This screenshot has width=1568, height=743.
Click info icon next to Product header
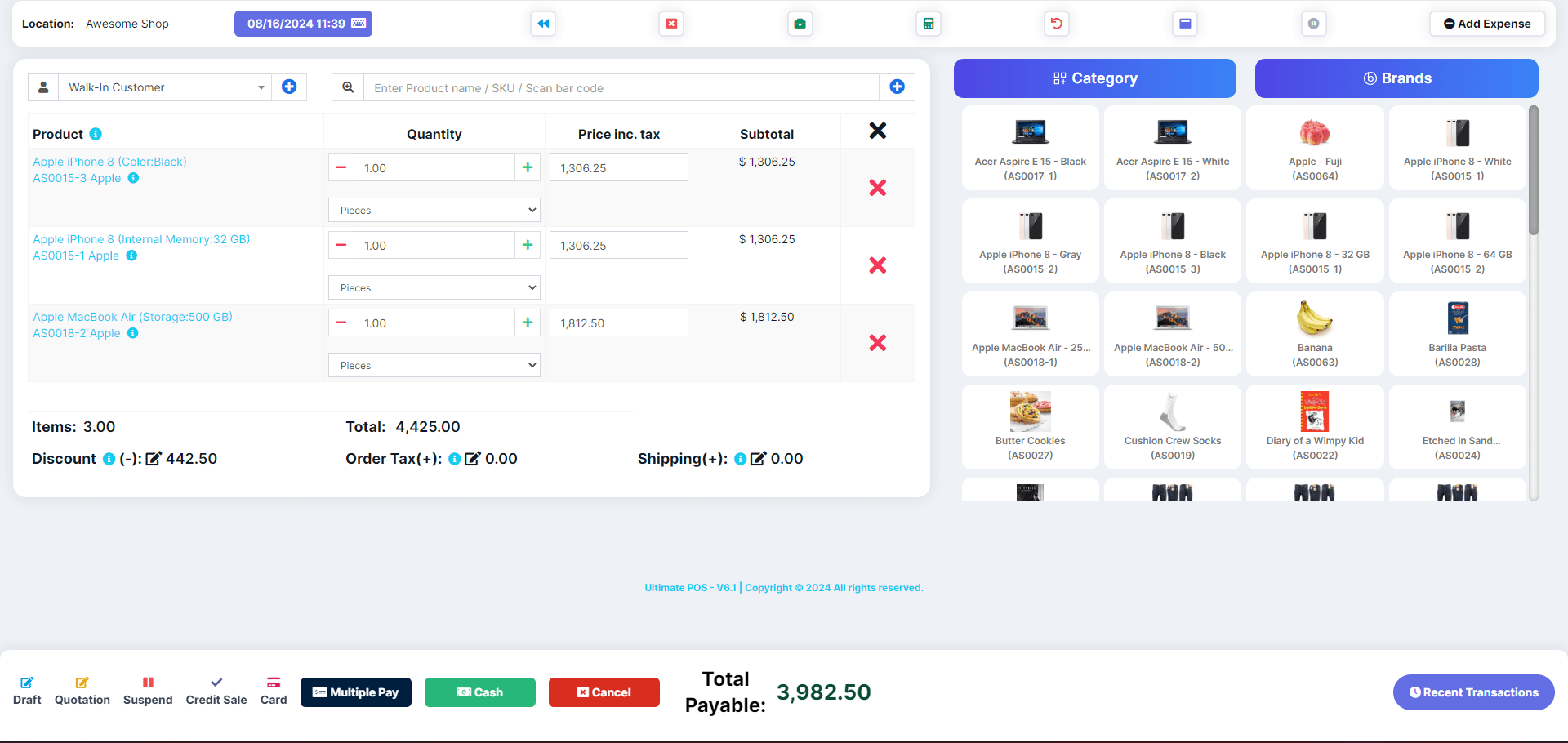96,134
